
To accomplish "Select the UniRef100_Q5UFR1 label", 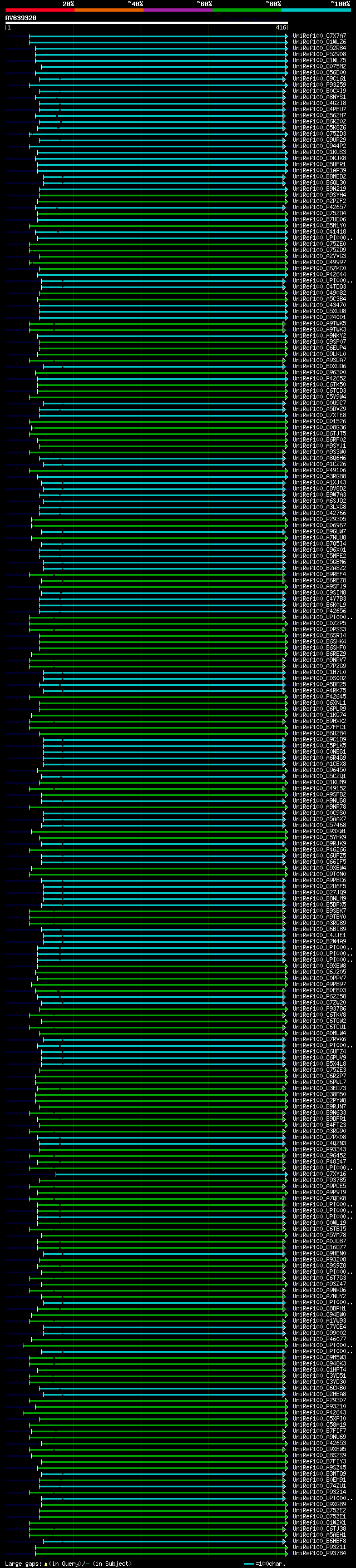I will tap(319, 164).
